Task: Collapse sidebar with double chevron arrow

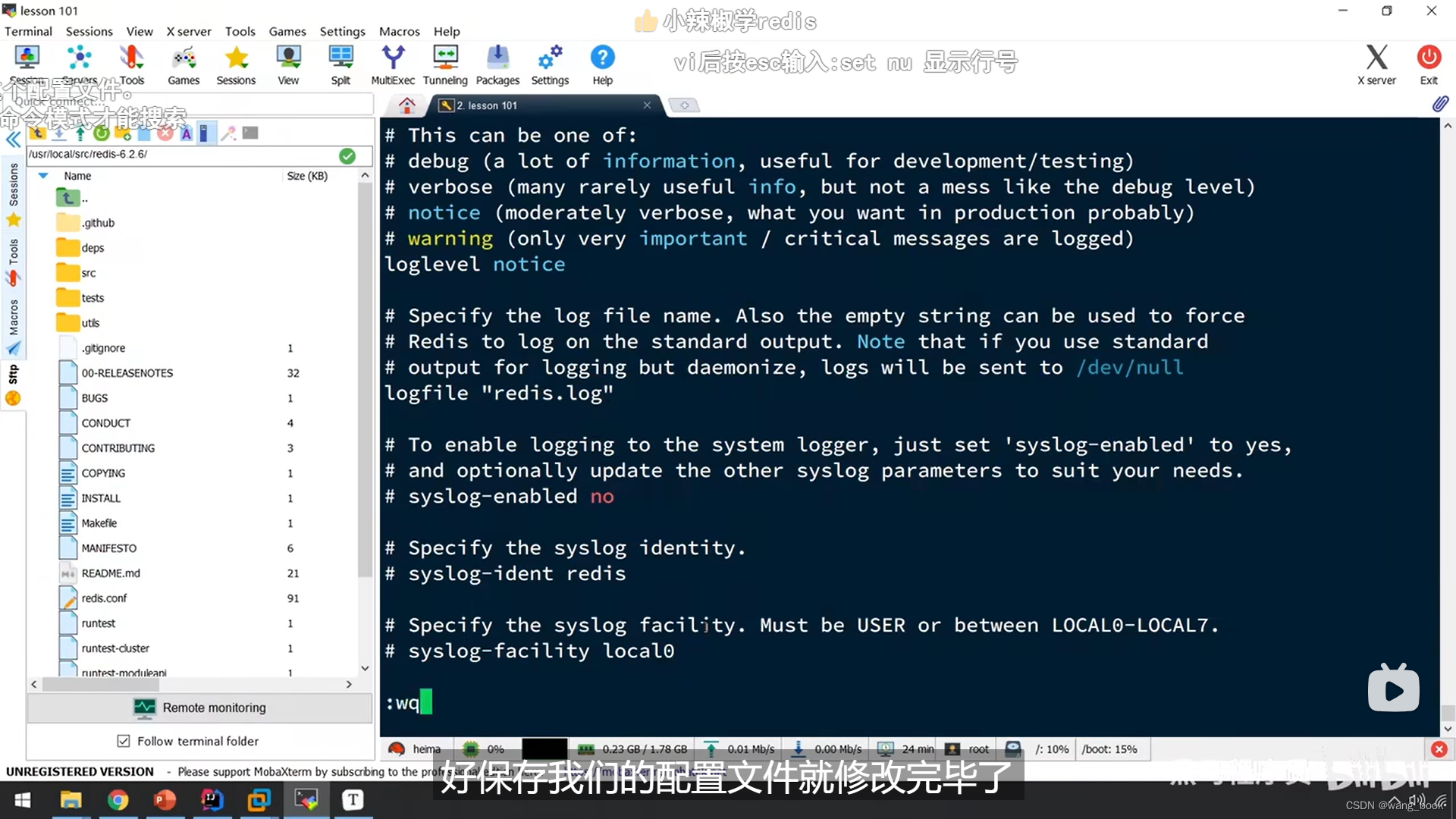Action: [13, 140]
